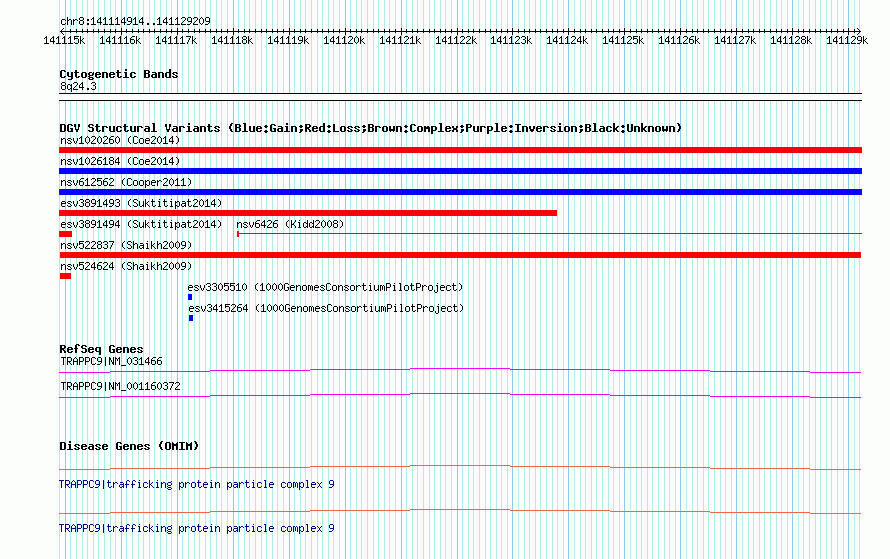Click the 8q24.3 band label
Viewport: 890px width, 559px height.
(x=78, y=87)
